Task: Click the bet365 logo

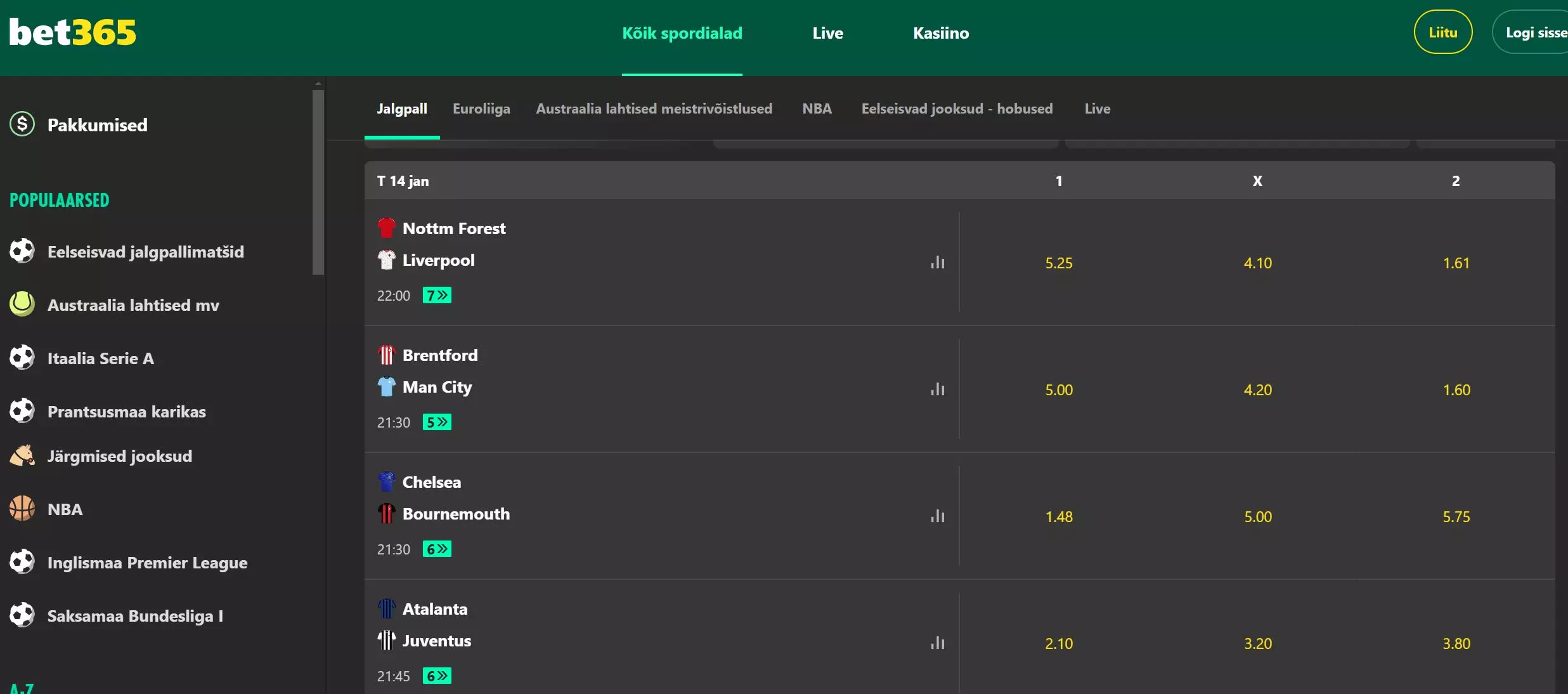Action: [x=73, y=32]
